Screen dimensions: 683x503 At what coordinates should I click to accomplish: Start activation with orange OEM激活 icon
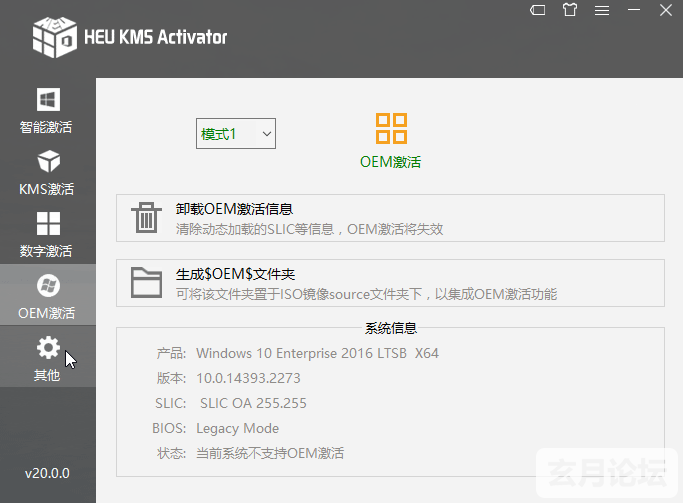391,128
